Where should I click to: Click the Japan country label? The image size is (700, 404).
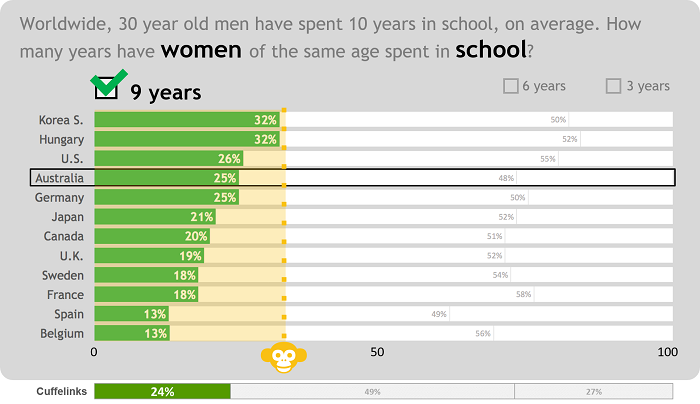click(66, 216)
